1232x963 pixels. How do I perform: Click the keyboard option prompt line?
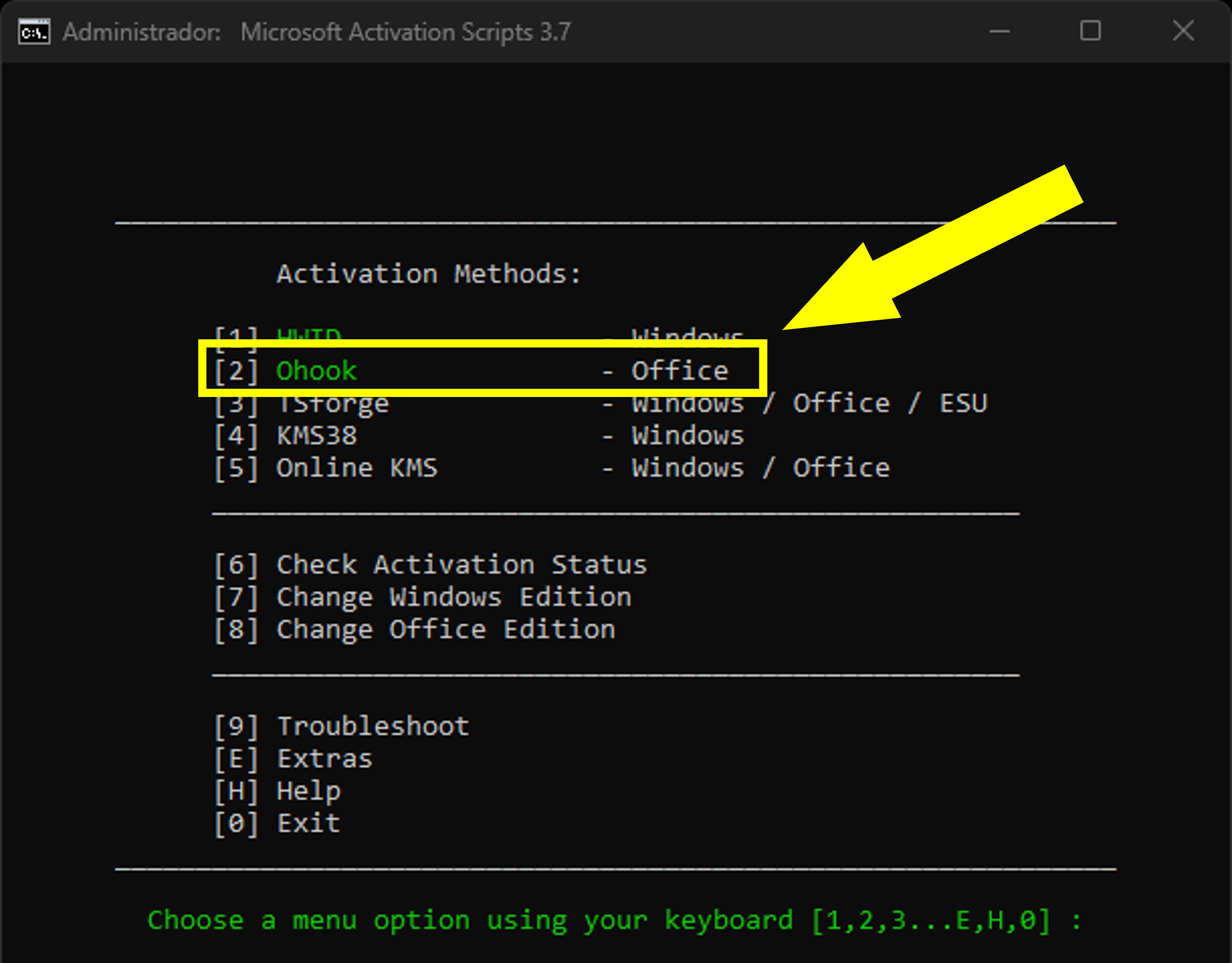(x=614, y=921)
